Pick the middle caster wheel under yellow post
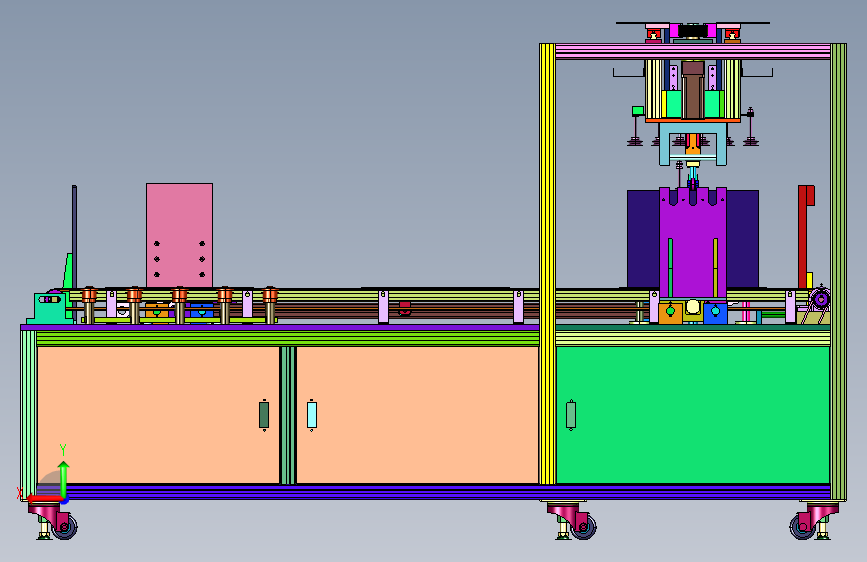Image resolution: width=867 pixels, height=562 pixels. tap(583, 526)
